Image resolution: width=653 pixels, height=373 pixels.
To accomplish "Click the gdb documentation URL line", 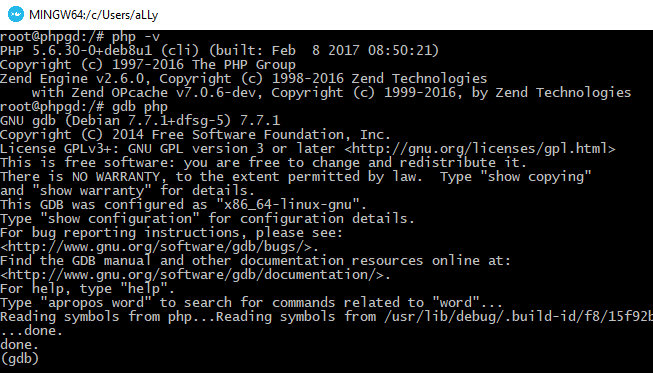I will (195, 275).
